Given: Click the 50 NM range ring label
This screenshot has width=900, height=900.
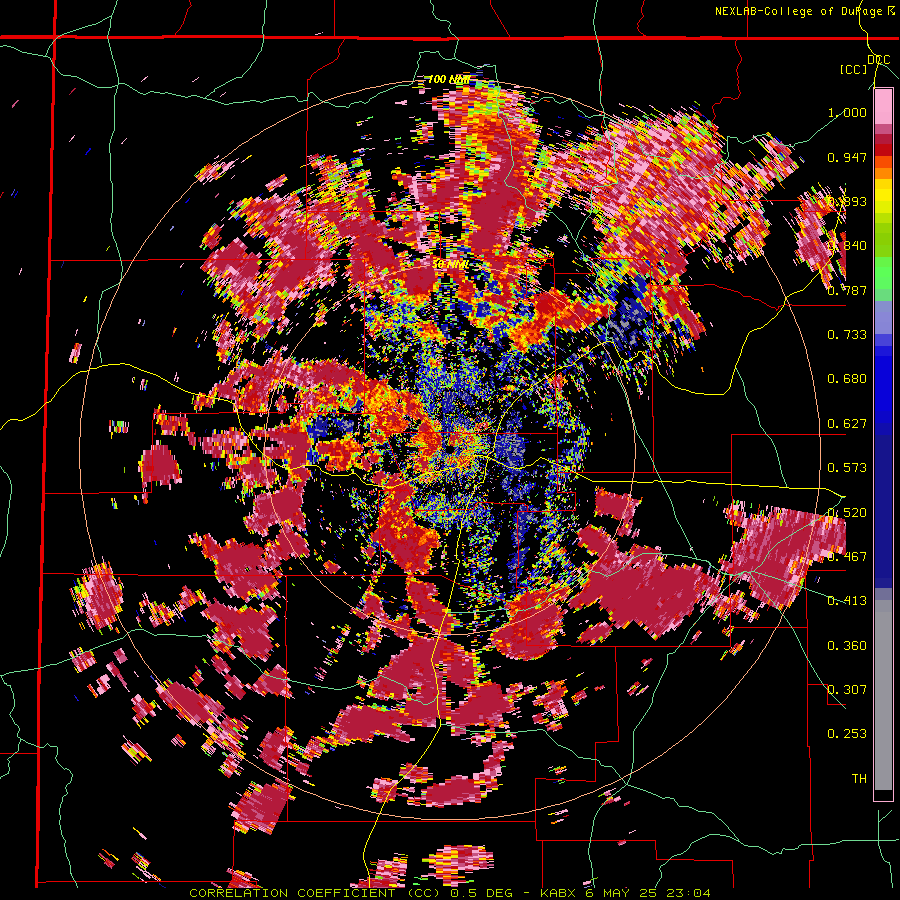Looking at the screenshot, I should click(449, 265).
